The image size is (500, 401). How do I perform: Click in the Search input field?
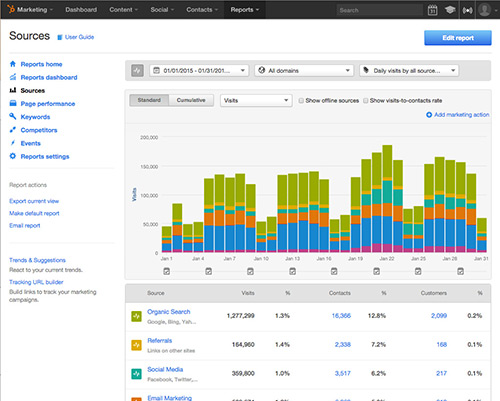pyautogui.click(x=380, y=10)
